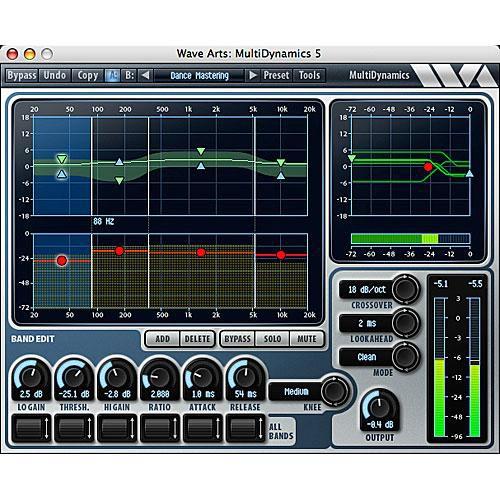Screen dimensions: 500x500
Task: Select band 3 red threshold dot near 1k
Action: [x=201, y=252]
